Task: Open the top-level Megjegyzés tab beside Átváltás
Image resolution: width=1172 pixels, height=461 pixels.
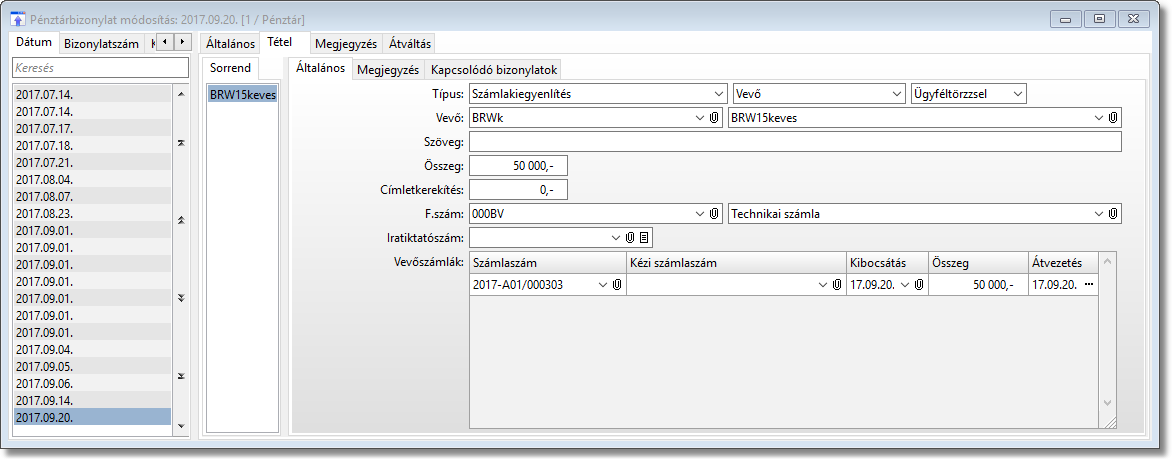Action: [346, 43]
